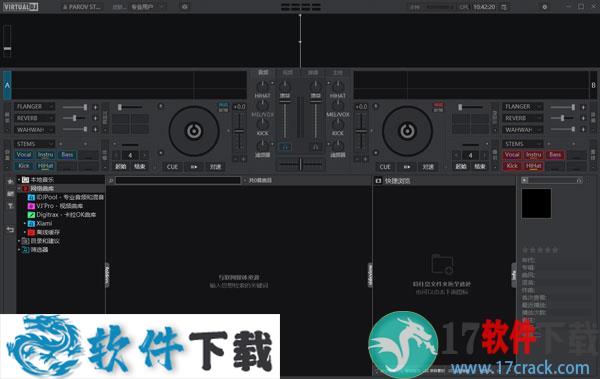This screenshot has height=379, width=600.
Task: Toggle Vocal stem pad on deck B
Action: pyautogui.click(x=512, y=155)
